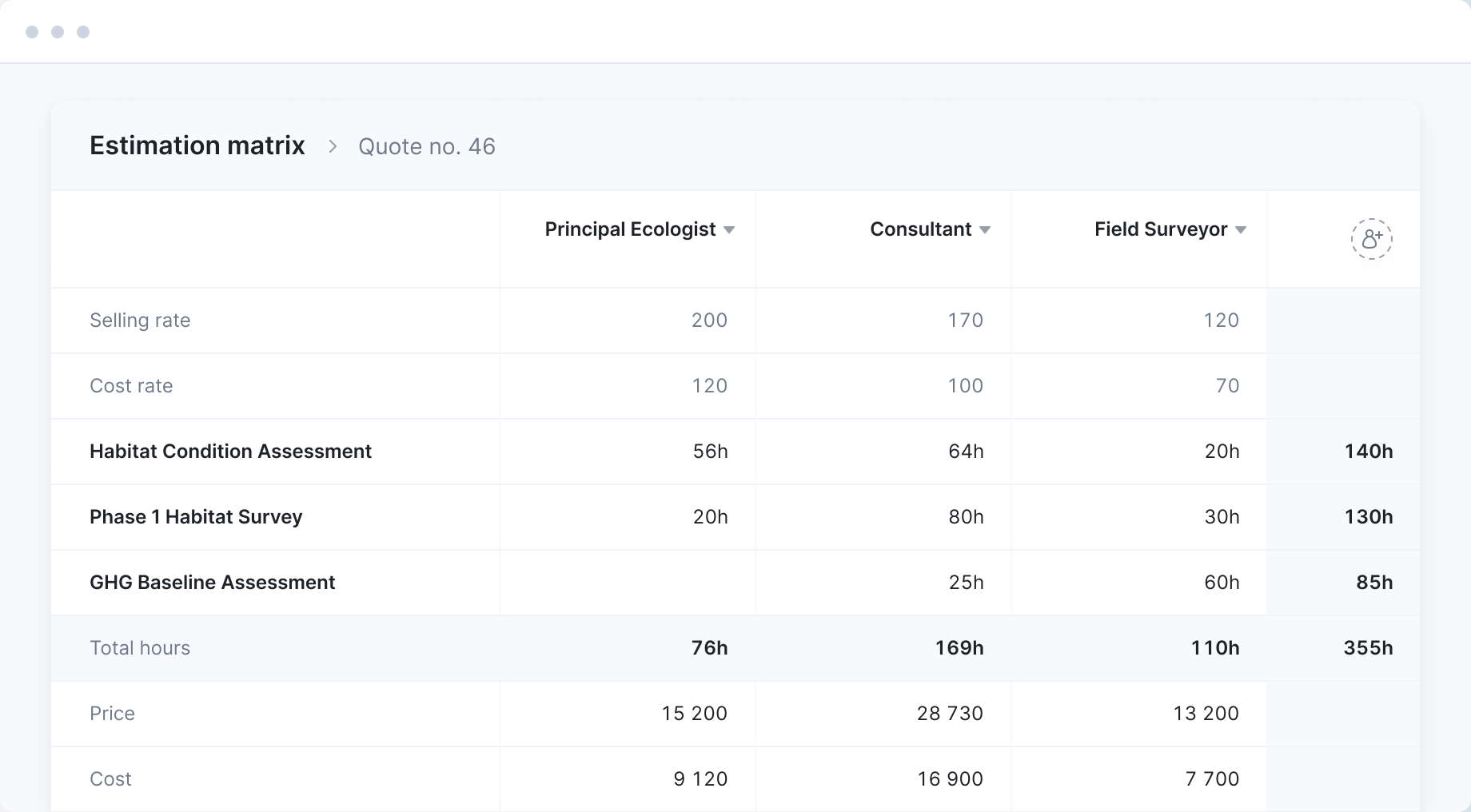
Task: Click the Quote no. 46 breadcrumb
Action: point(426,147)
